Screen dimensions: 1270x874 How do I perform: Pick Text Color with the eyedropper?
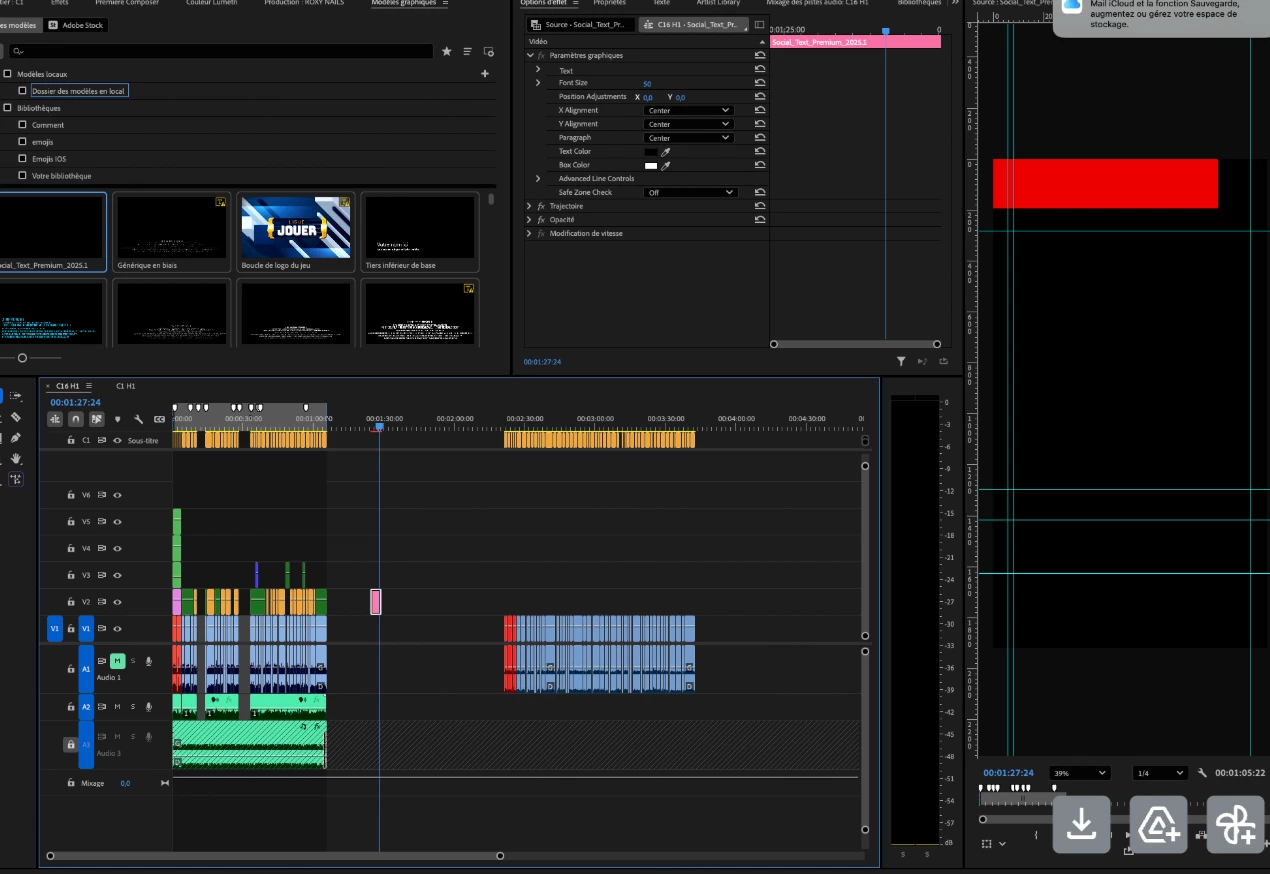point(666,152)
